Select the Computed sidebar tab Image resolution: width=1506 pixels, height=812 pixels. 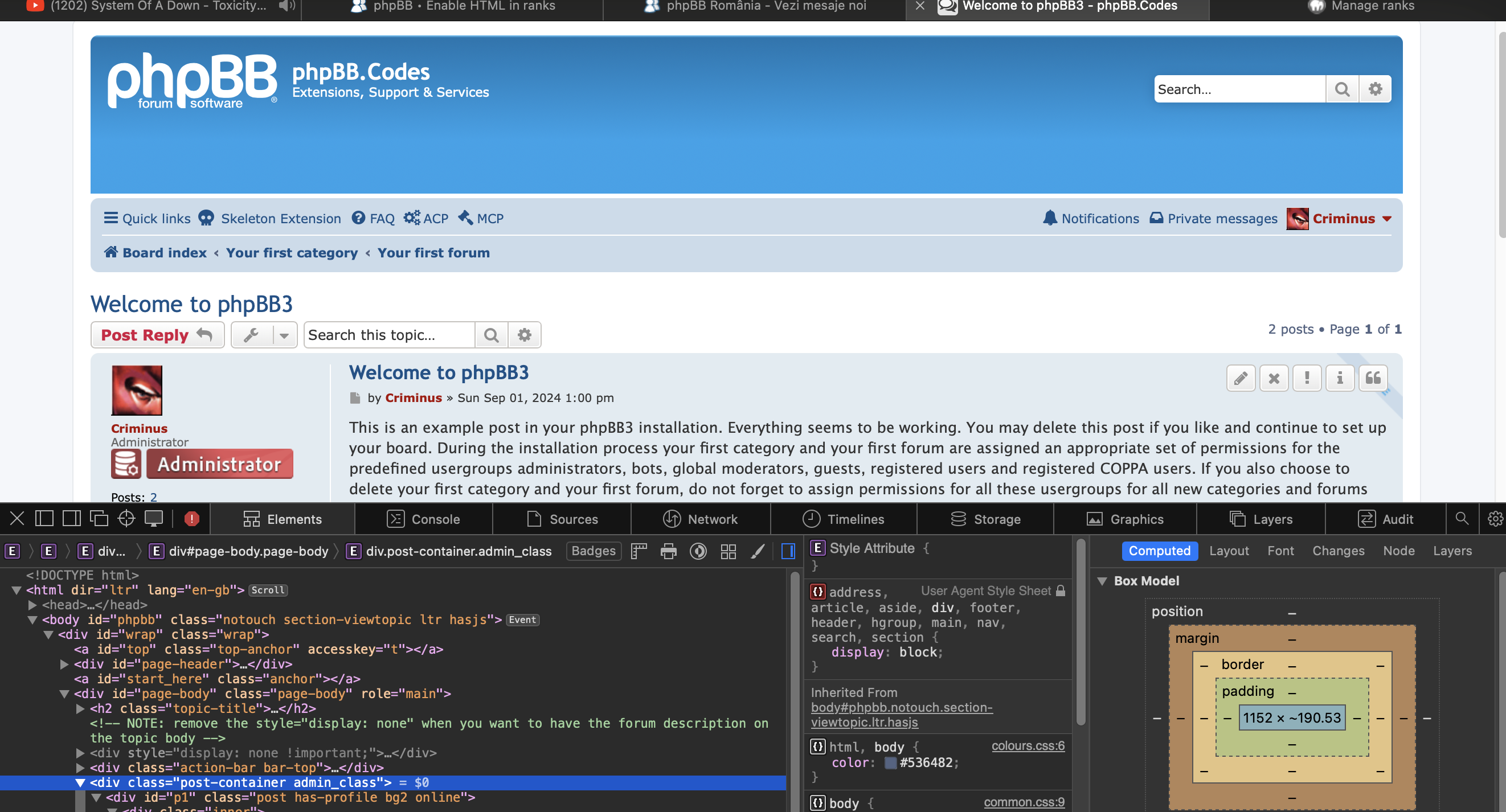coord(1159,551)
